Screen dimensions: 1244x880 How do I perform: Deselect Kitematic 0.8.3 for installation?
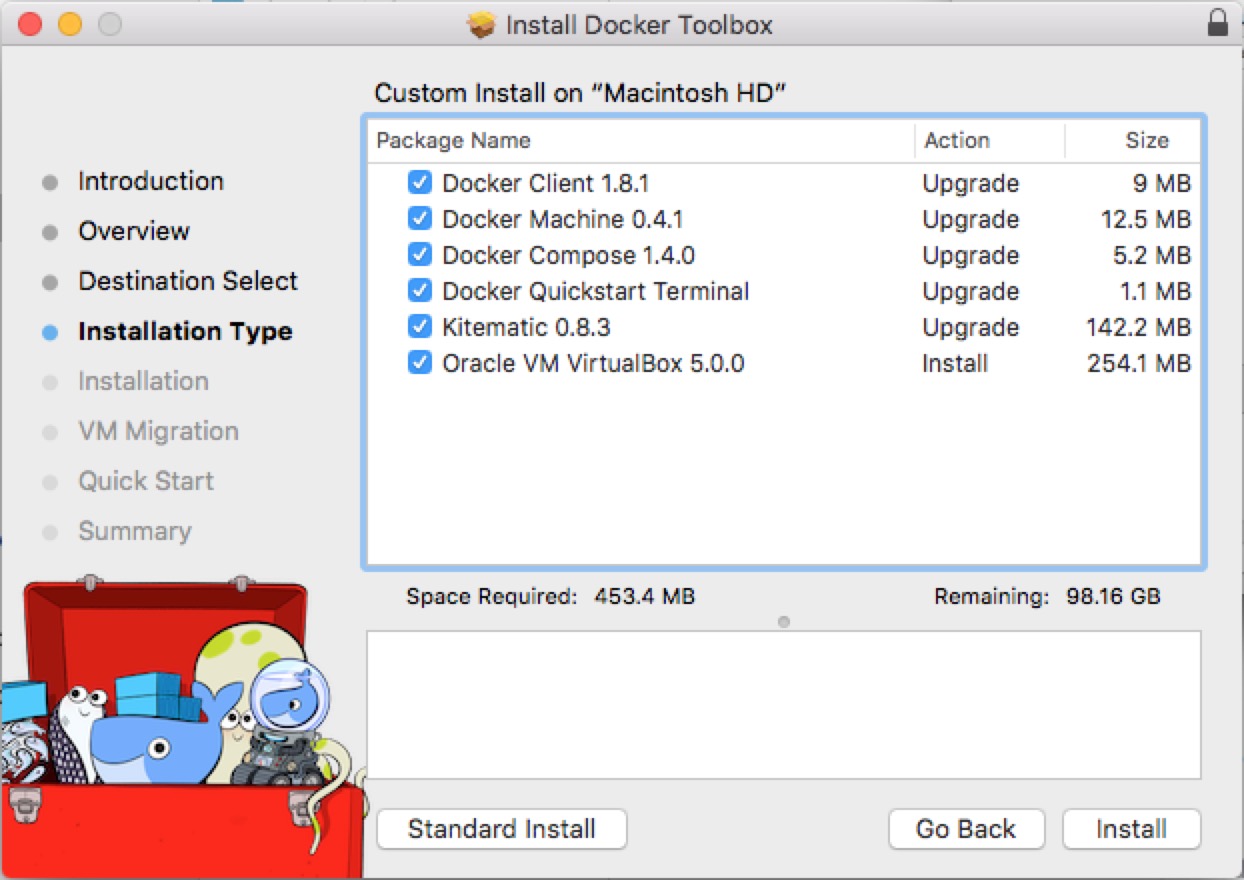[419, 327]
